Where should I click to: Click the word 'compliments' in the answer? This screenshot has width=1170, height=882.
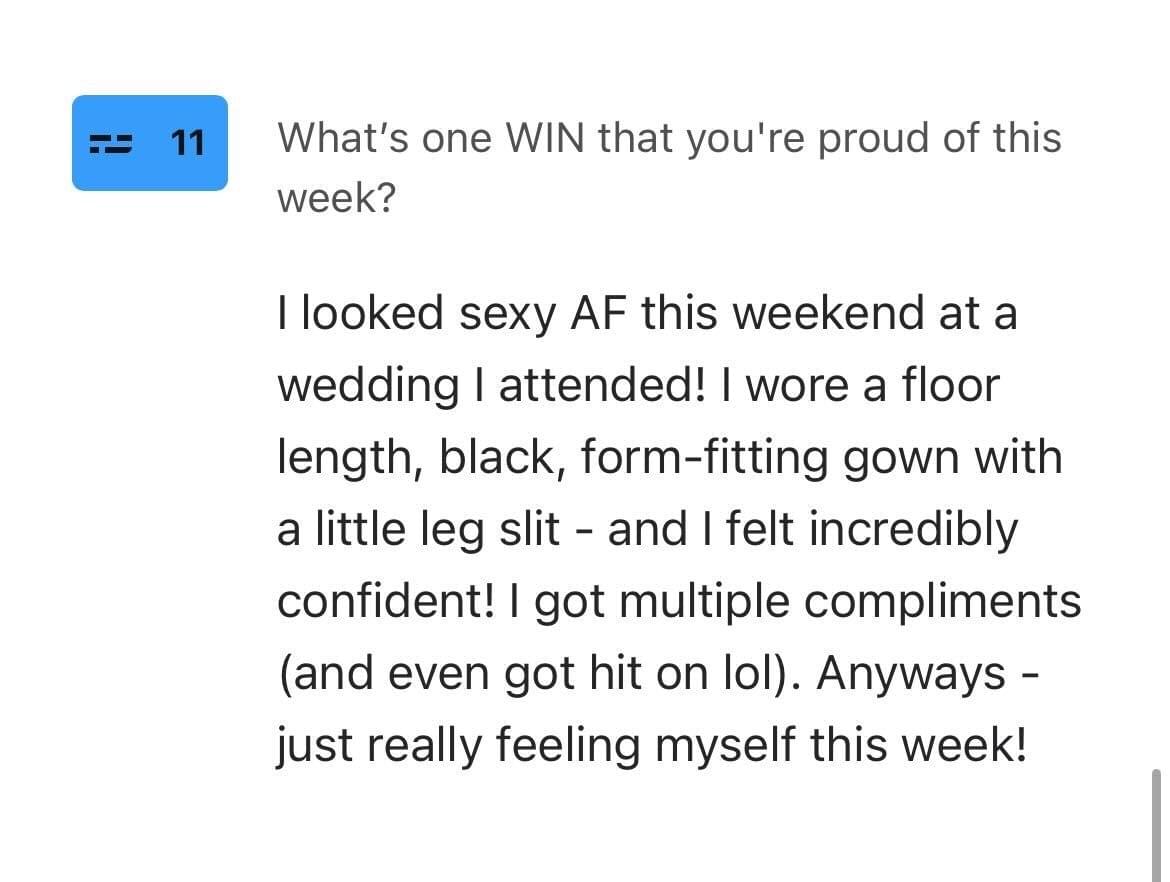(x=943, y=603)
